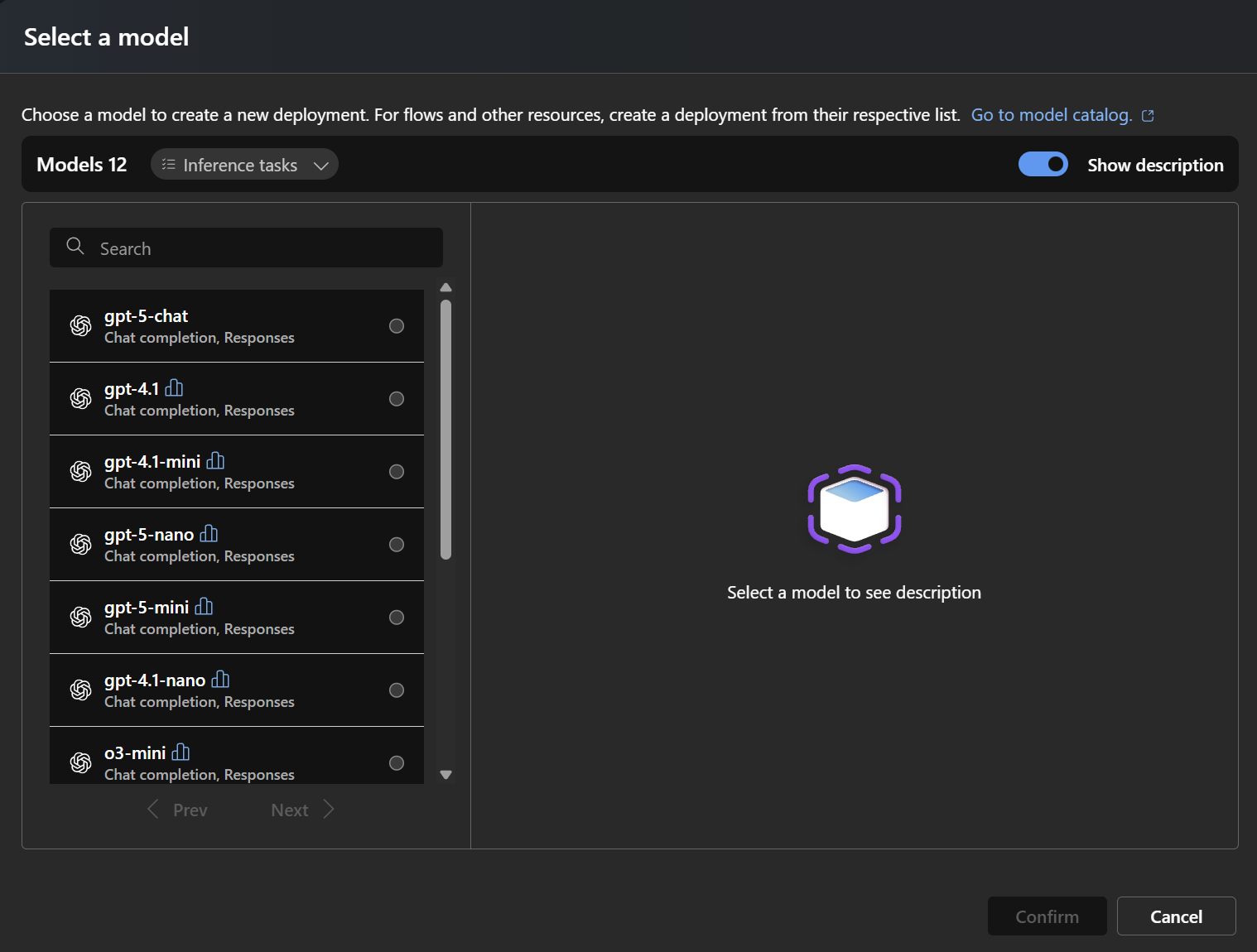Click the gpt-5-mini model name
The height and width of the screenshot is (952, 1257).
click(x=147, y=608)
